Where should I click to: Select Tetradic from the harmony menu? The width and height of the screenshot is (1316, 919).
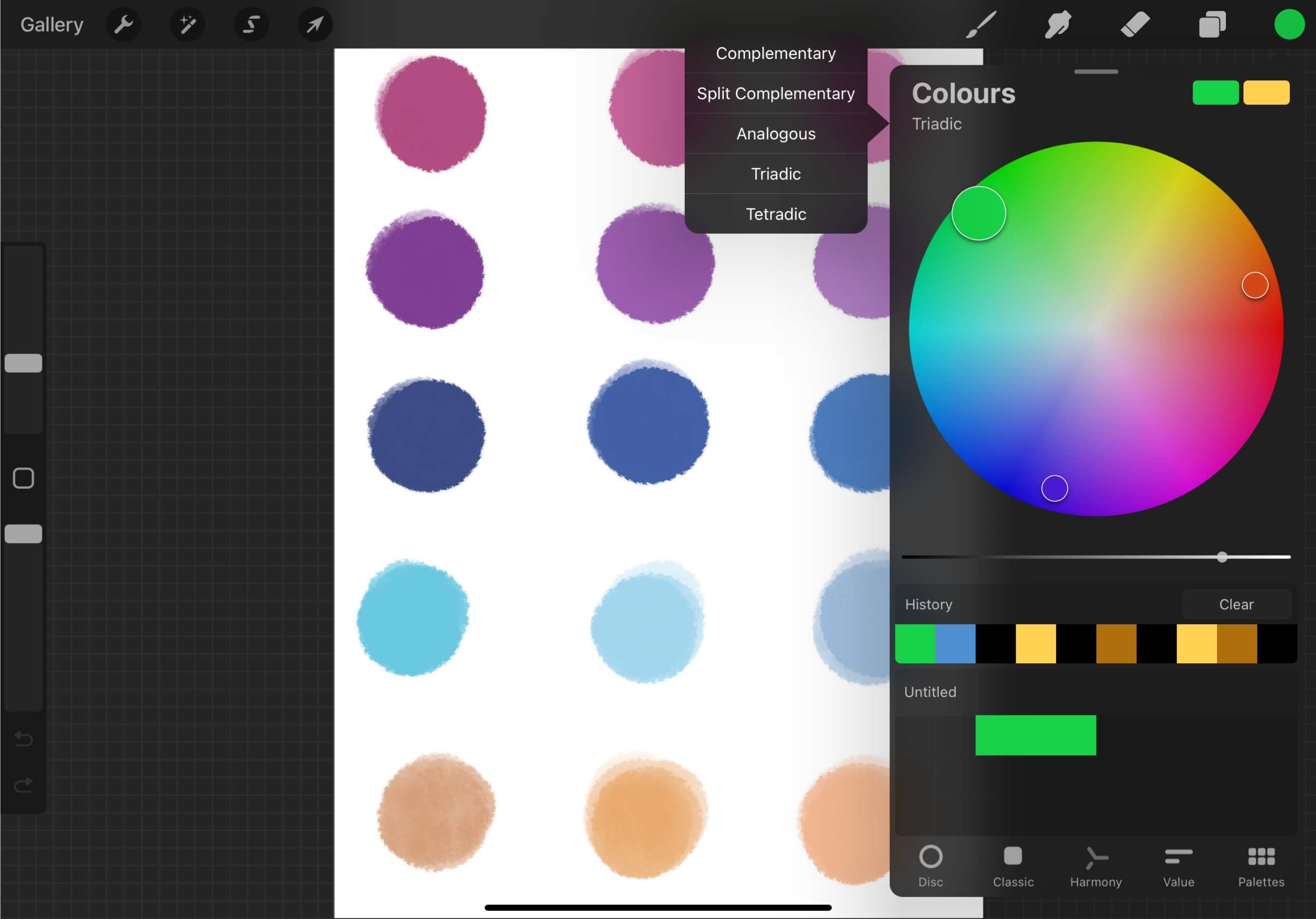click(x=775, y=214)
